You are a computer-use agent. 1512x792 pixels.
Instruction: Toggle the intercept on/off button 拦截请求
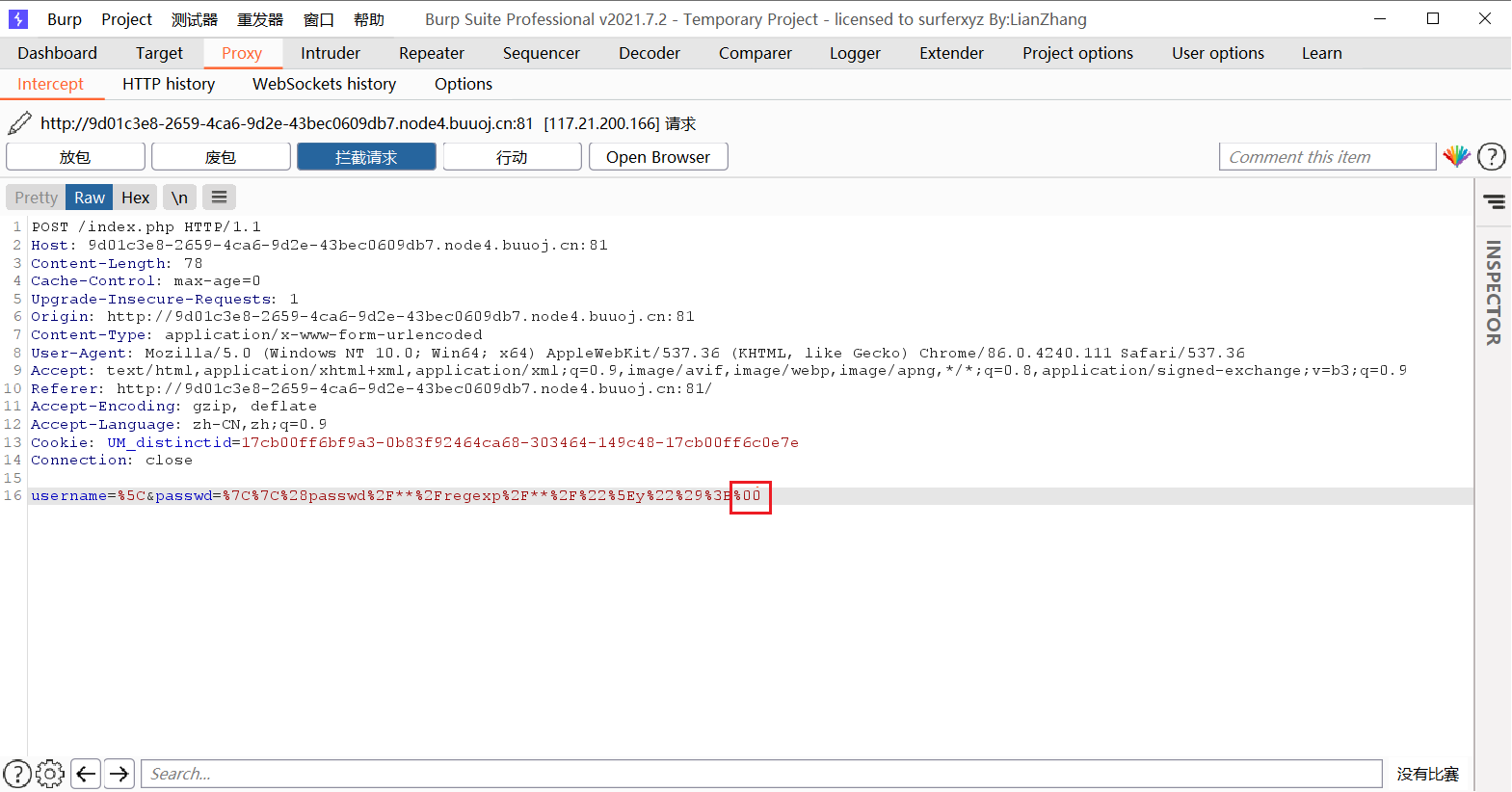pyautogui.click(x=366, y=157)
